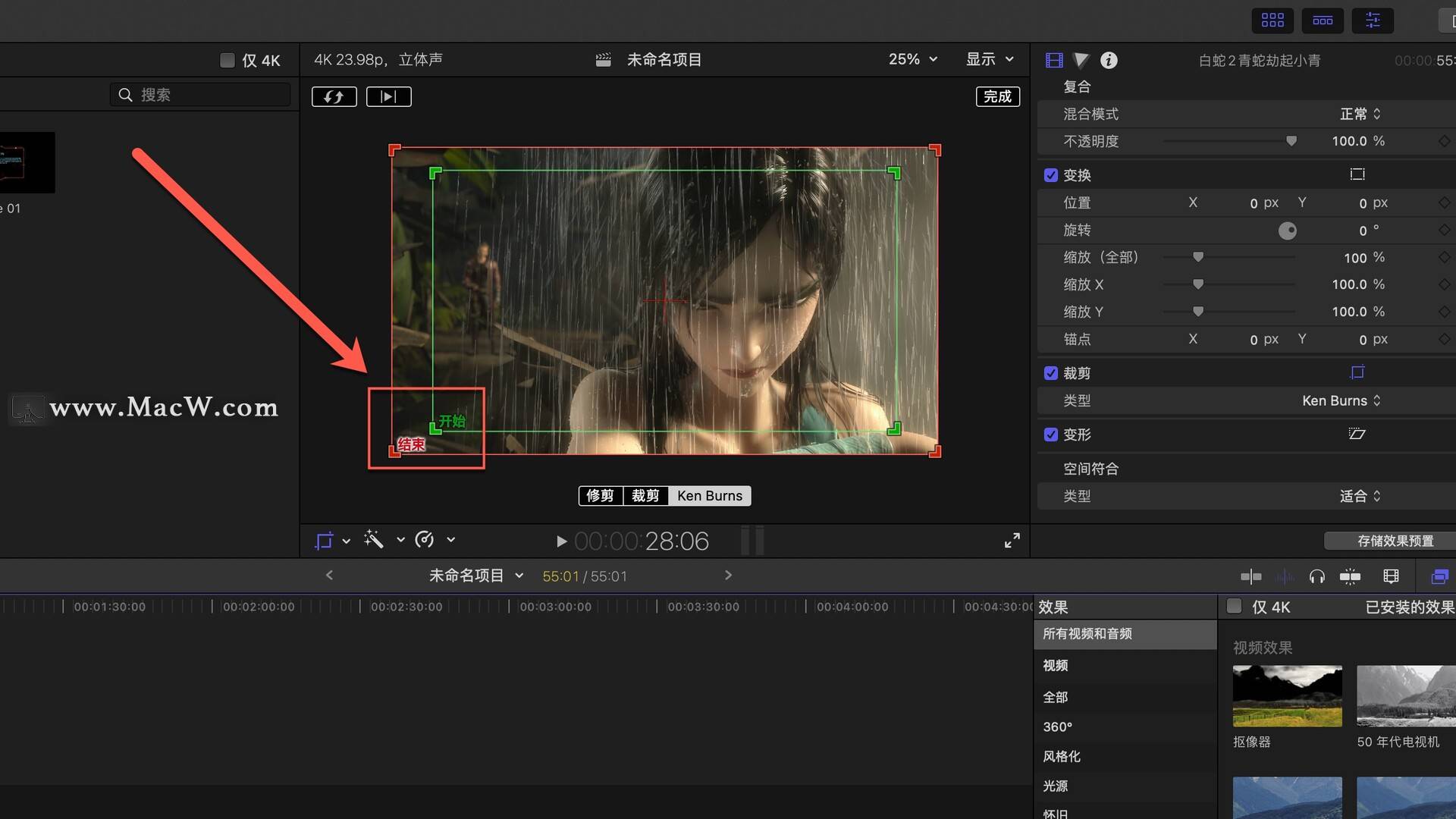This screenshot has width=1456, height=819.
Task: Uncheck the 变换 transform checkbox
Action: [1050, 175]
